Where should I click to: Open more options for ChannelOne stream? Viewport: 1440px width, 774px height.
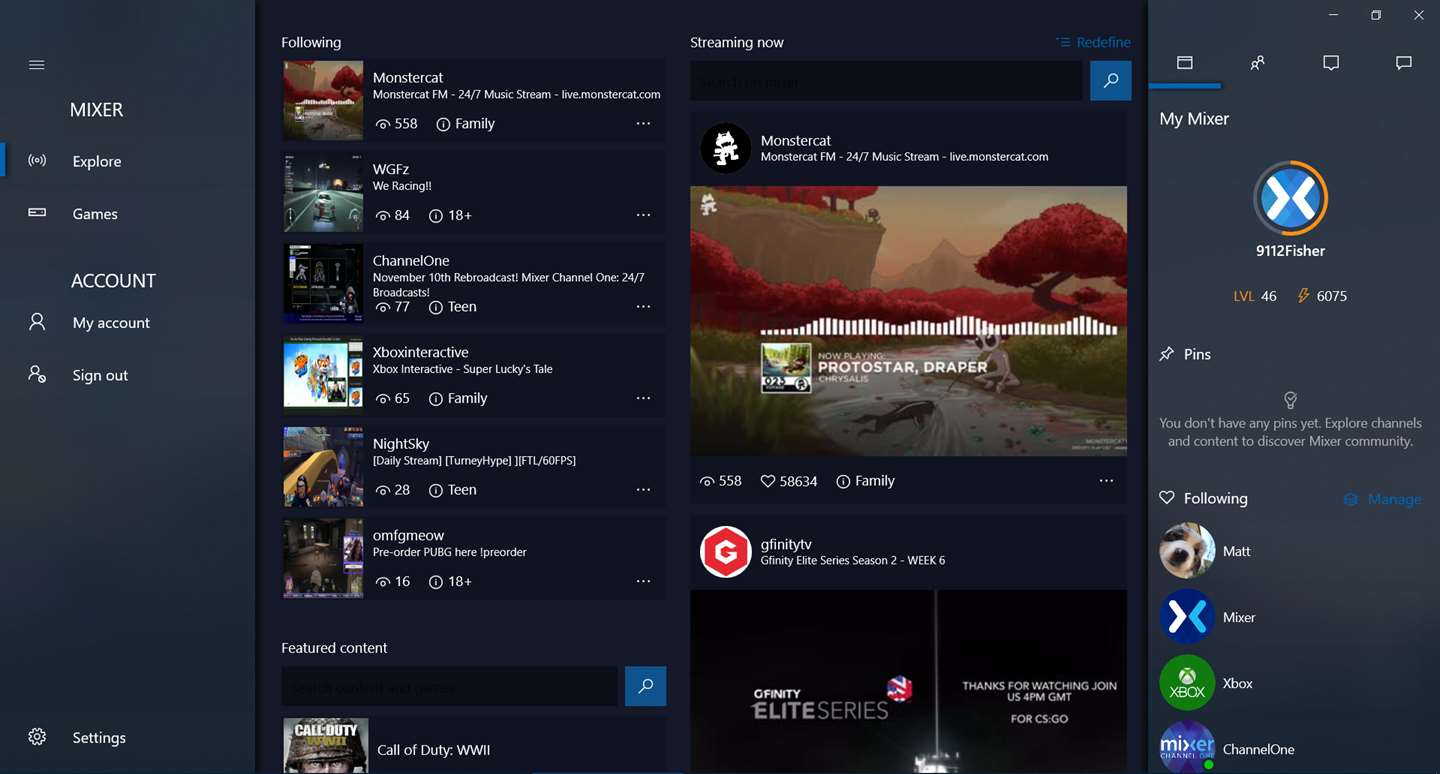click(643, 307)
